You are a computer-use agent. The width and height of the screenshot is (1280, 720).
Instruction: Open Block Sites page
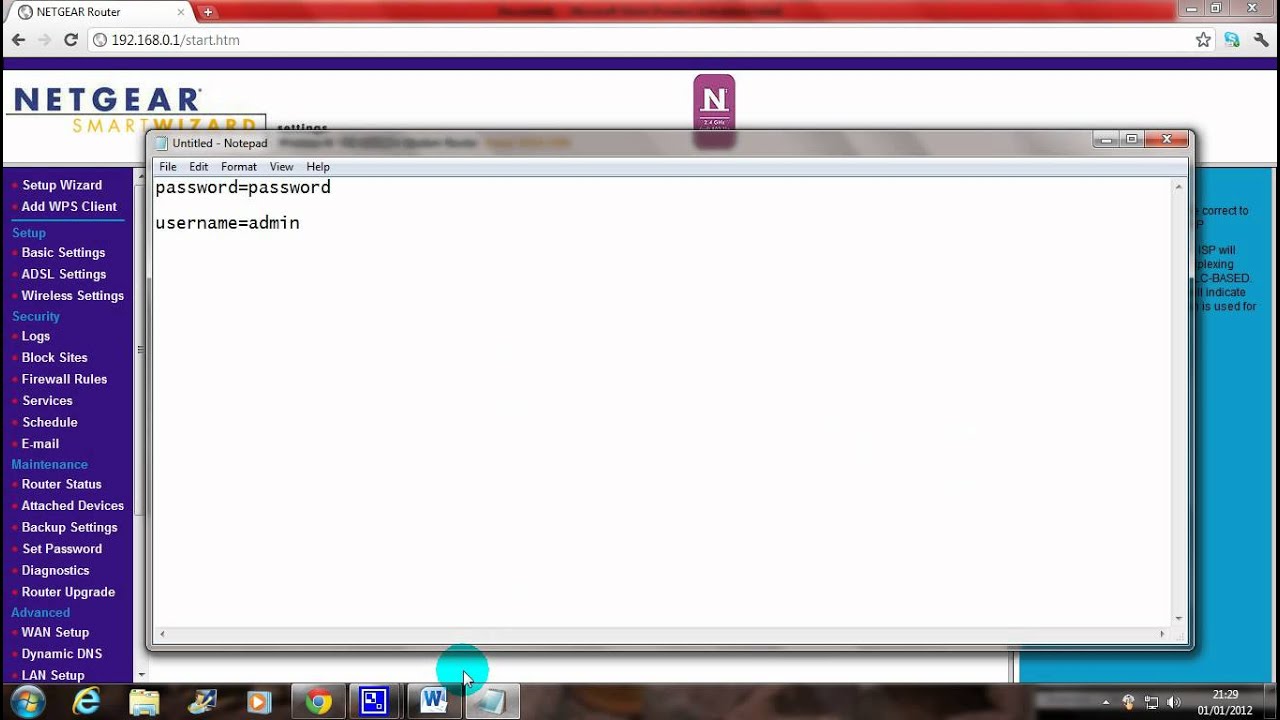55,357
